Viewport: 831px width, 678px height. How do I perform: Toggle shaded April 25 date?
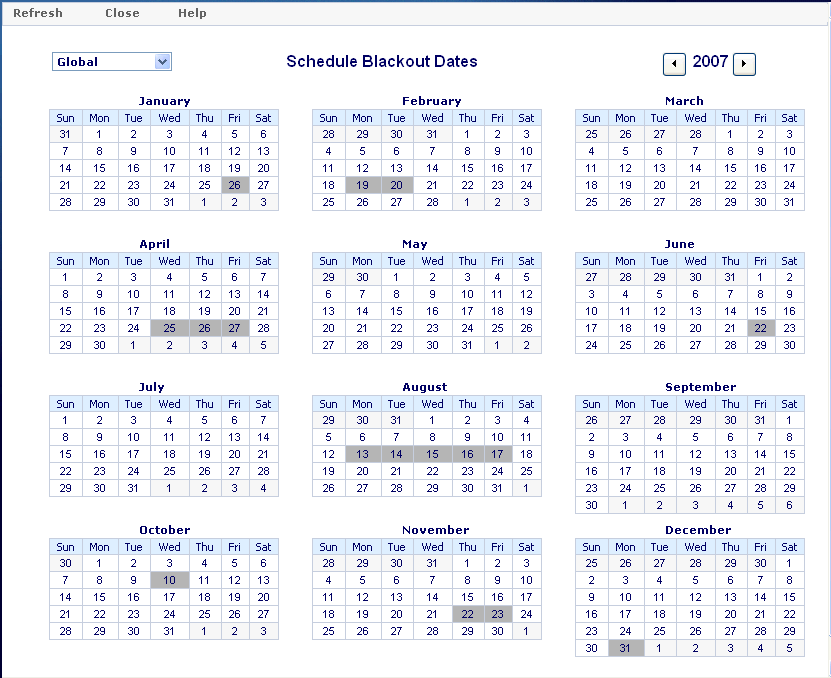(x=170, y=328)
